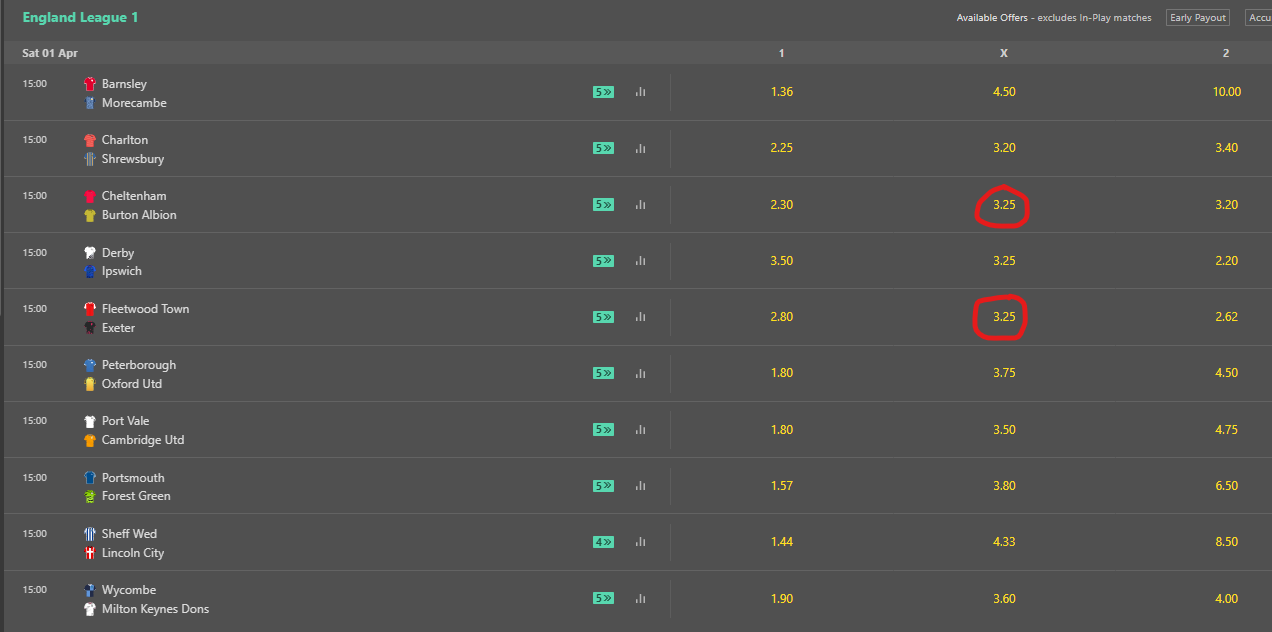Viewport: 1272px width, 632px height.
Task: Select Shrewsbury away win odds 3.40
Action: click(x=1226, y=148)
